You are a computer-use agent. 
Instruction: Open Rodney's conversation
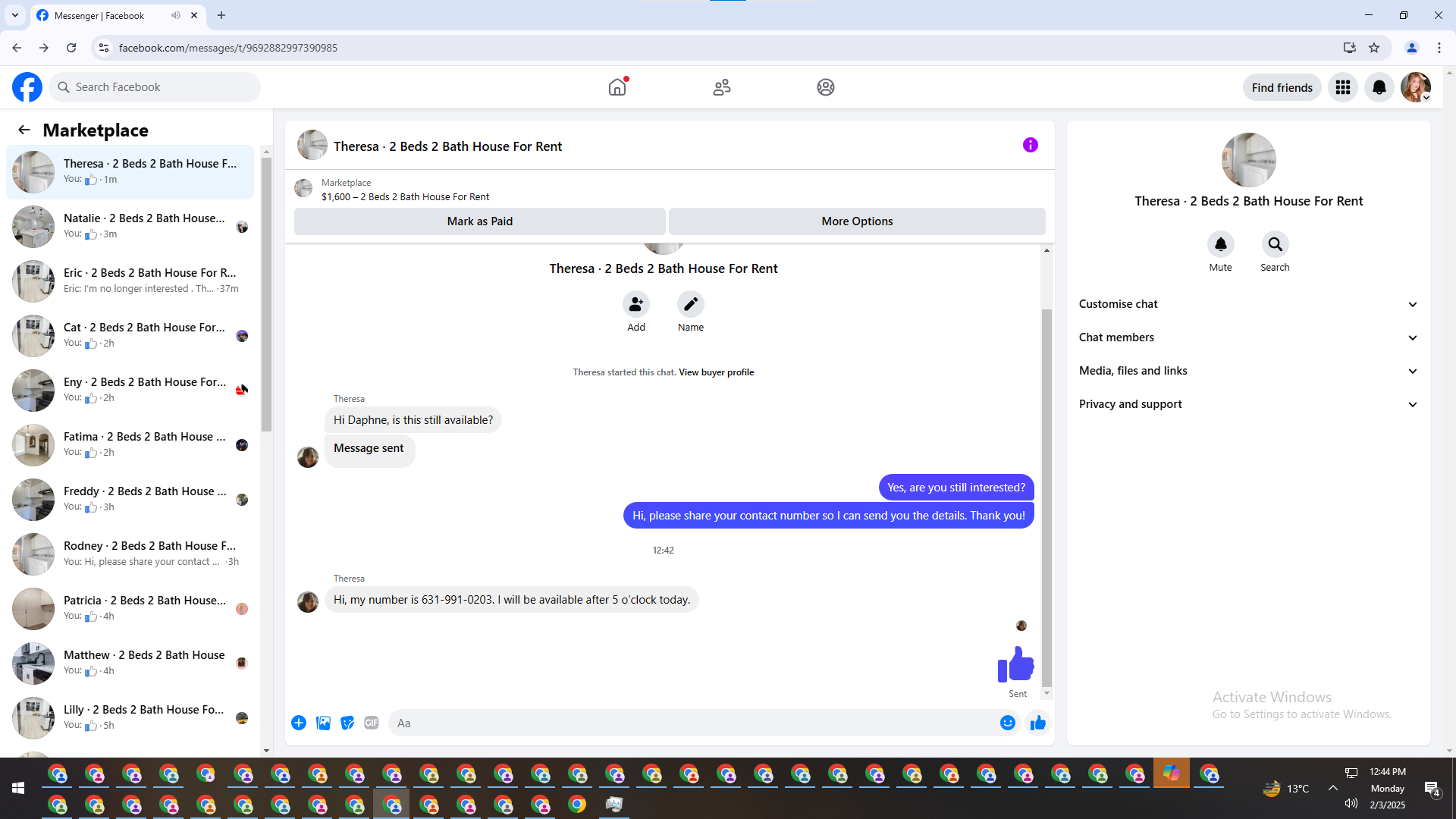(130, 554)
